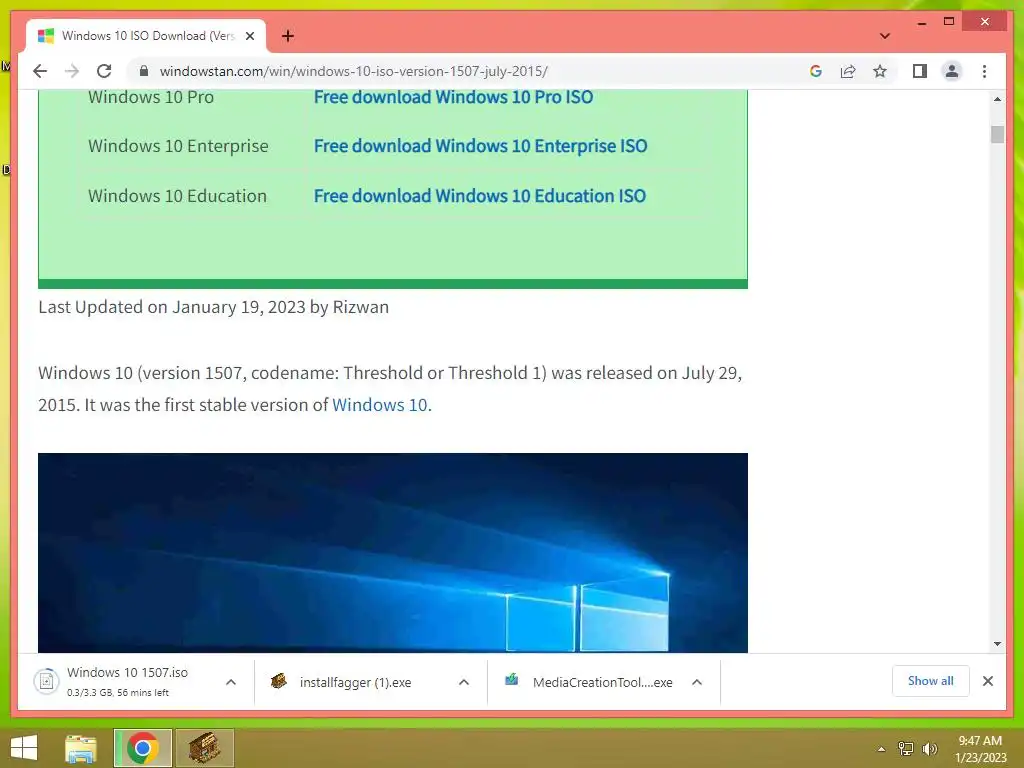
Task: Open Chrome's three-dot menu
Action: click(x=984, y=71)
